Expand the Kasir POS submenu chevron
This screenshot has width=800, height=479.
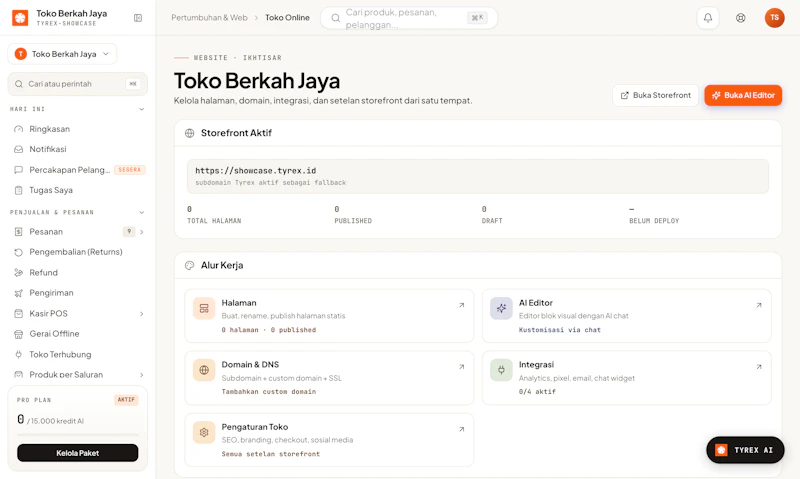[x=142, y=314]
